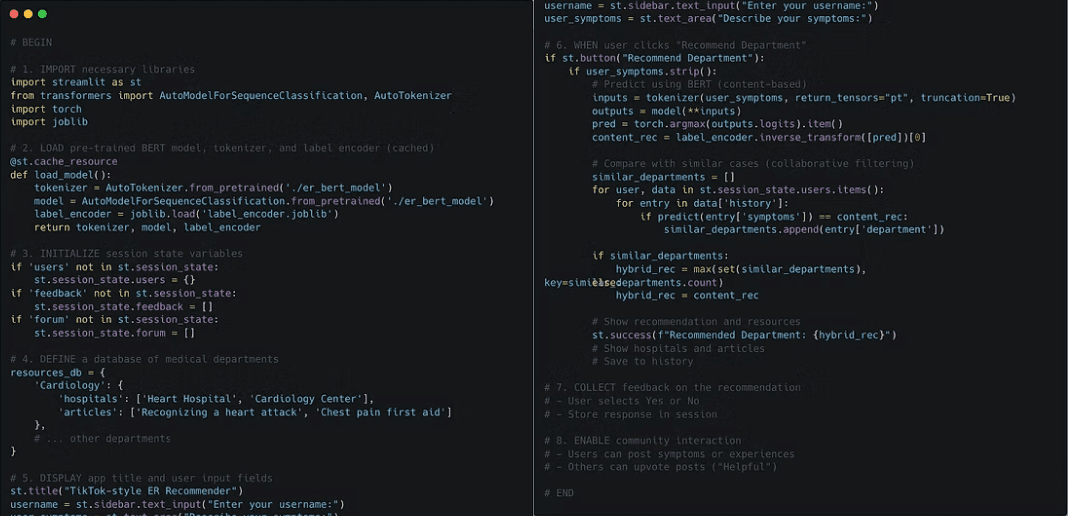Image resolution: width=1068 pixels, height=516 pixels.
Task: Click the 'hybrid_rec = max(set(similar_departments)' line
Action: click(741, 270)
